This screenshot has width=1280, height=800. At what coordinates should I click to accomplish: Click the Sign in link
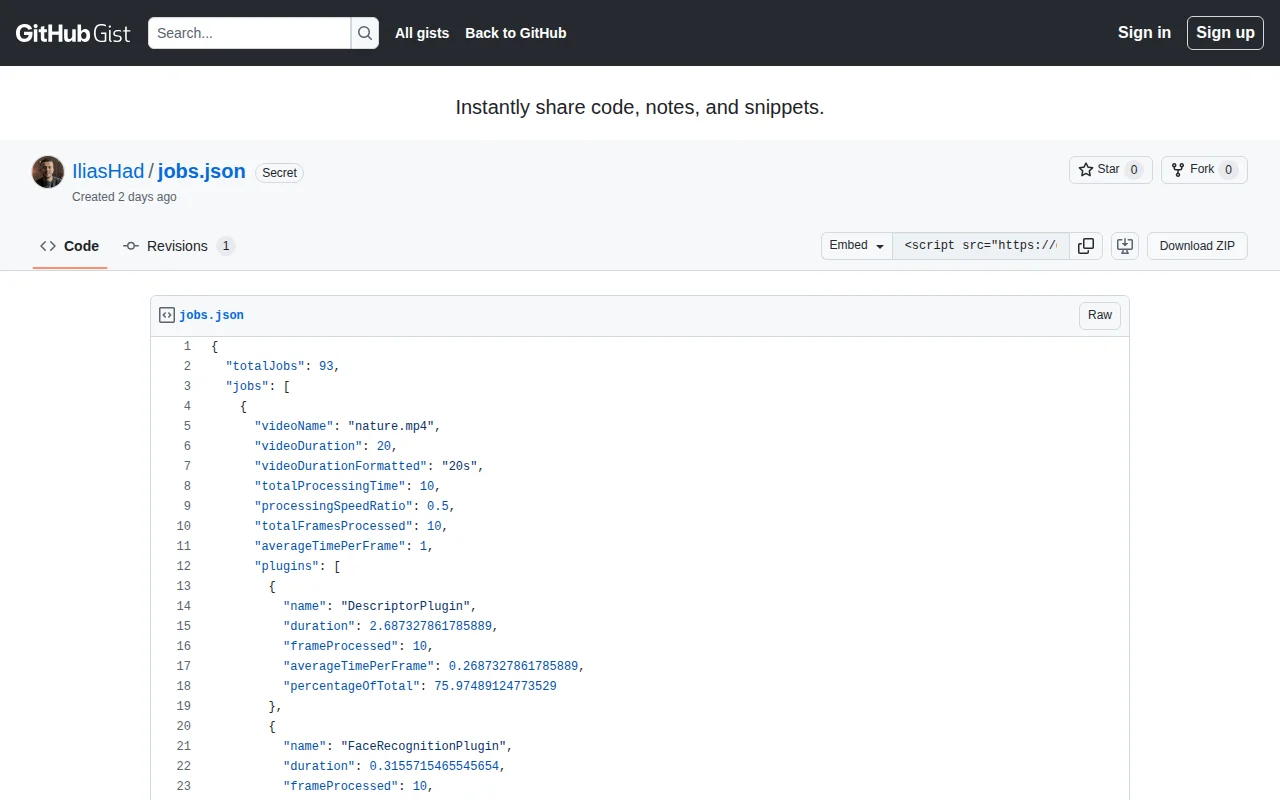[x=1144, y=33]
